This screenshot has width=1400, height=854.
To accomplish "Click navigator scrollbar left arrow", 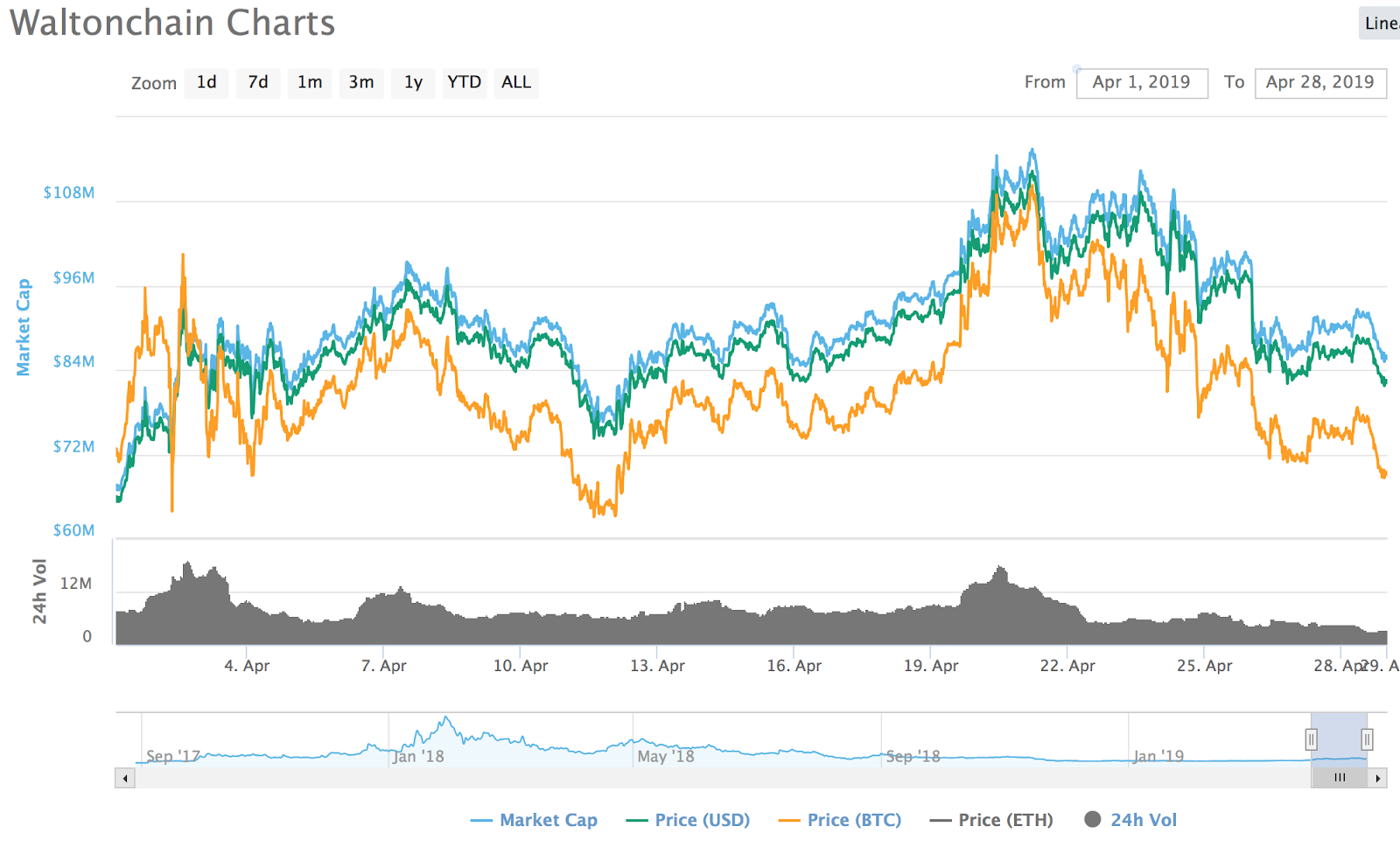I will click(x=125, y=778).
